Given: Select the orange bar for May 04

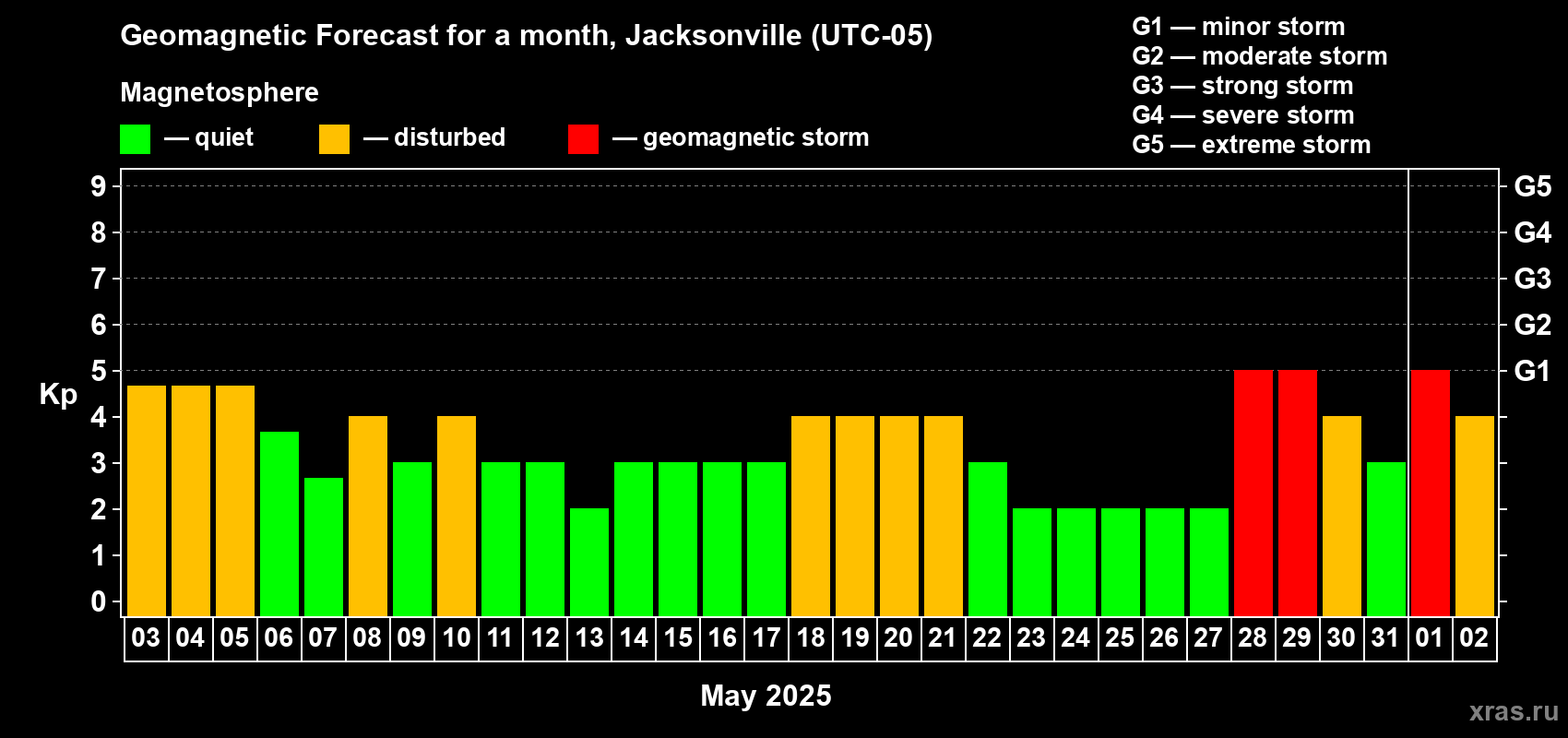Looking at the screenshot, I should click(191, 501).
